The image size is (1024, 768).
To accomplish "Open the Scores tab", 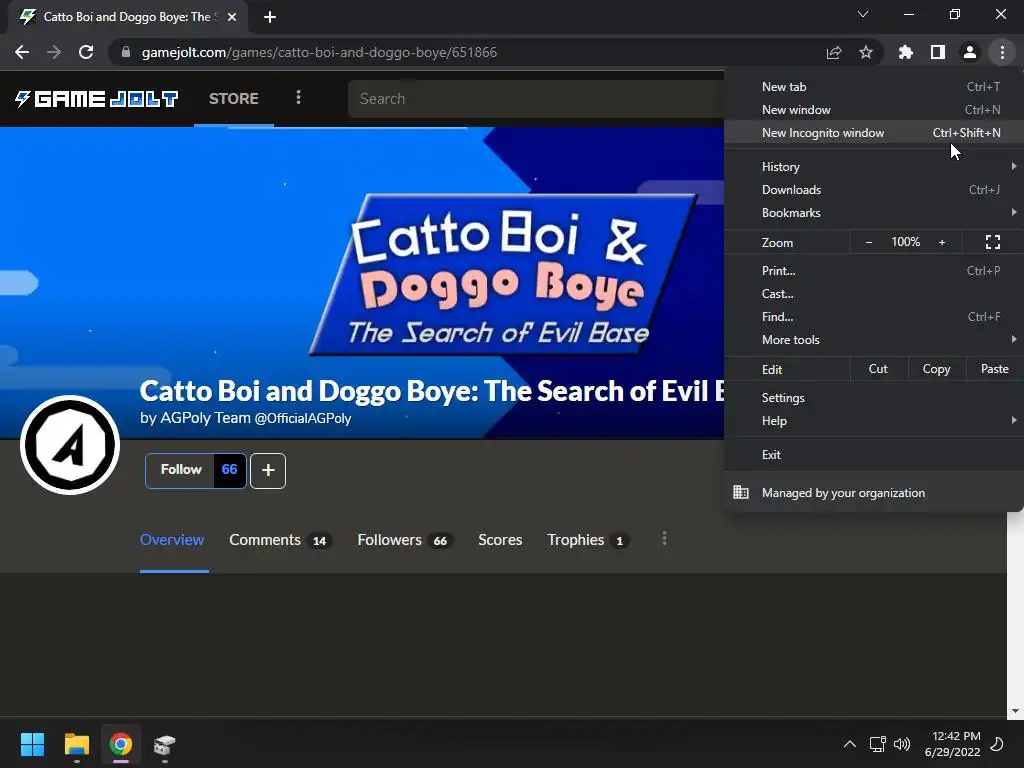I will (x=500, y=540).
